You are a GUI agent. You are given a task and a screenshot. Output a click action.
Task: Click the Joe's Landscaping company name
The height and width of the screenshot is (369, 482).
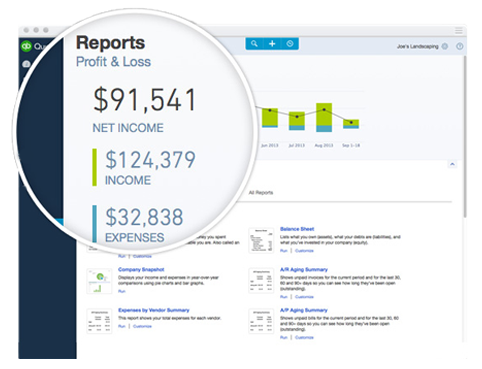(x=417, y=46)
